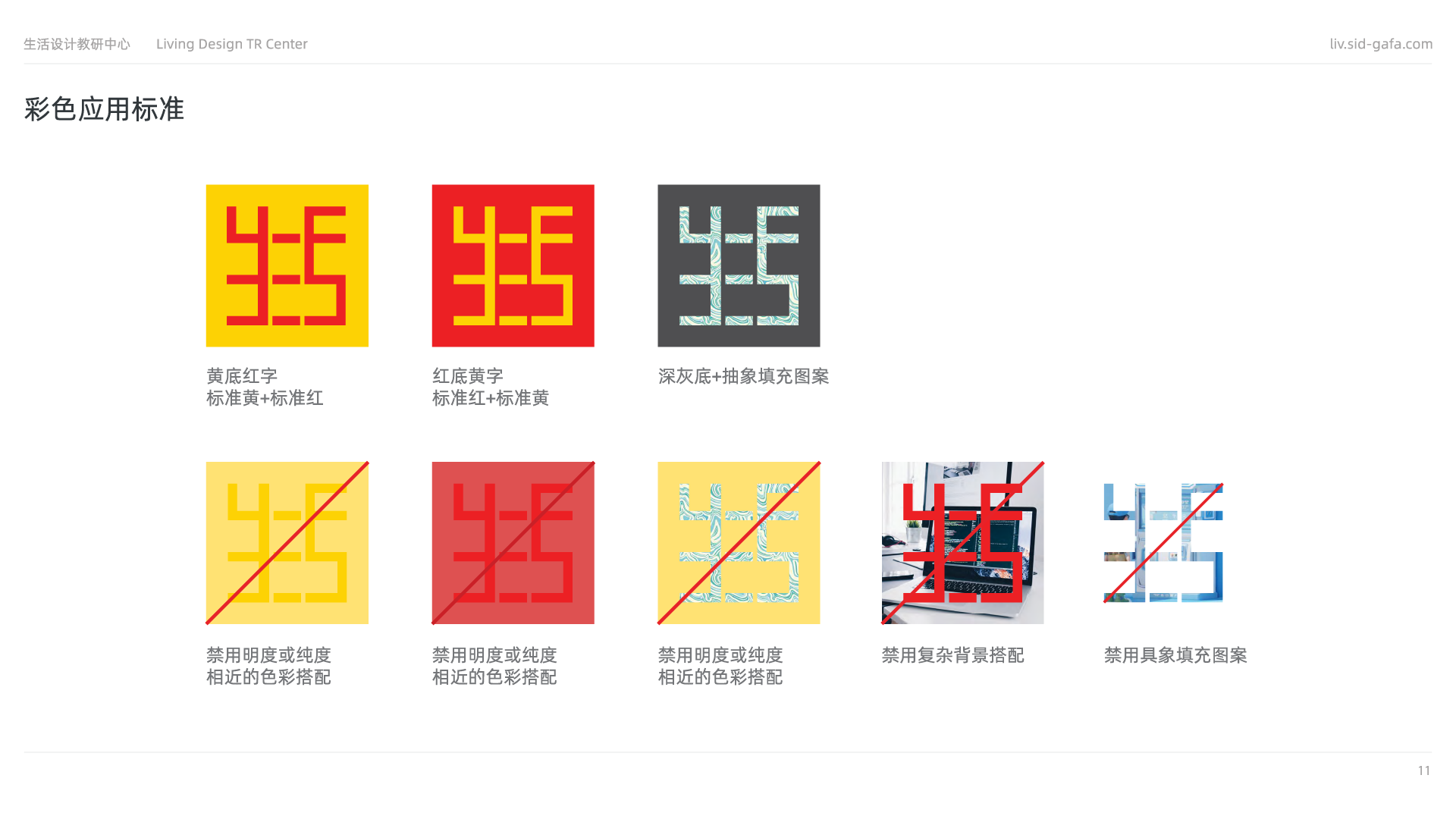1456x819 pixels.
Task: Click the yellow background red logo sample
Action: 287,265
